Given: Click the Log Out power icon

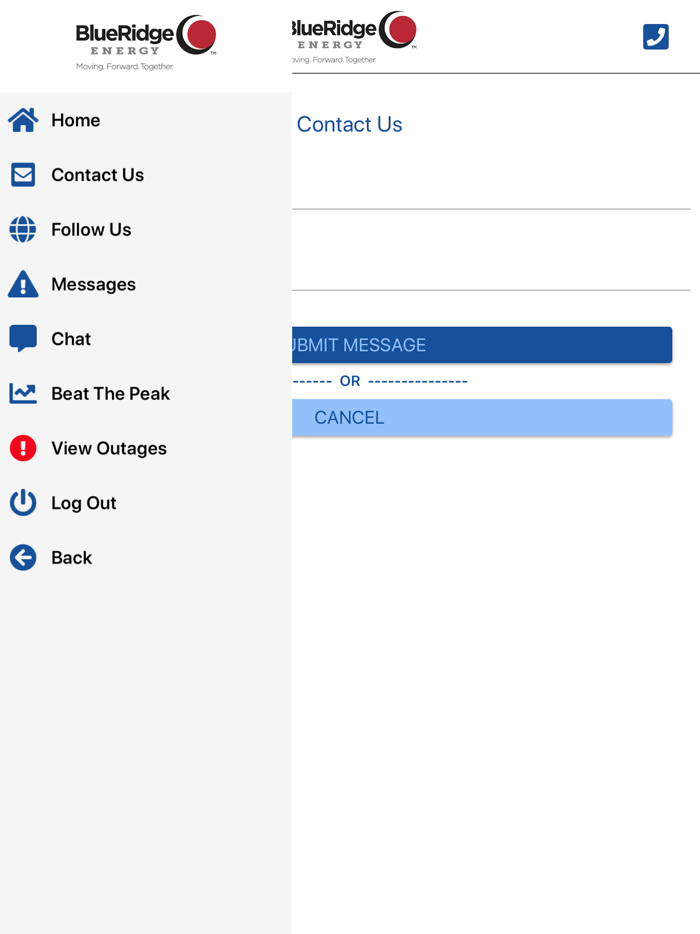Looking at the screenshot, I should tap(22, 502).
